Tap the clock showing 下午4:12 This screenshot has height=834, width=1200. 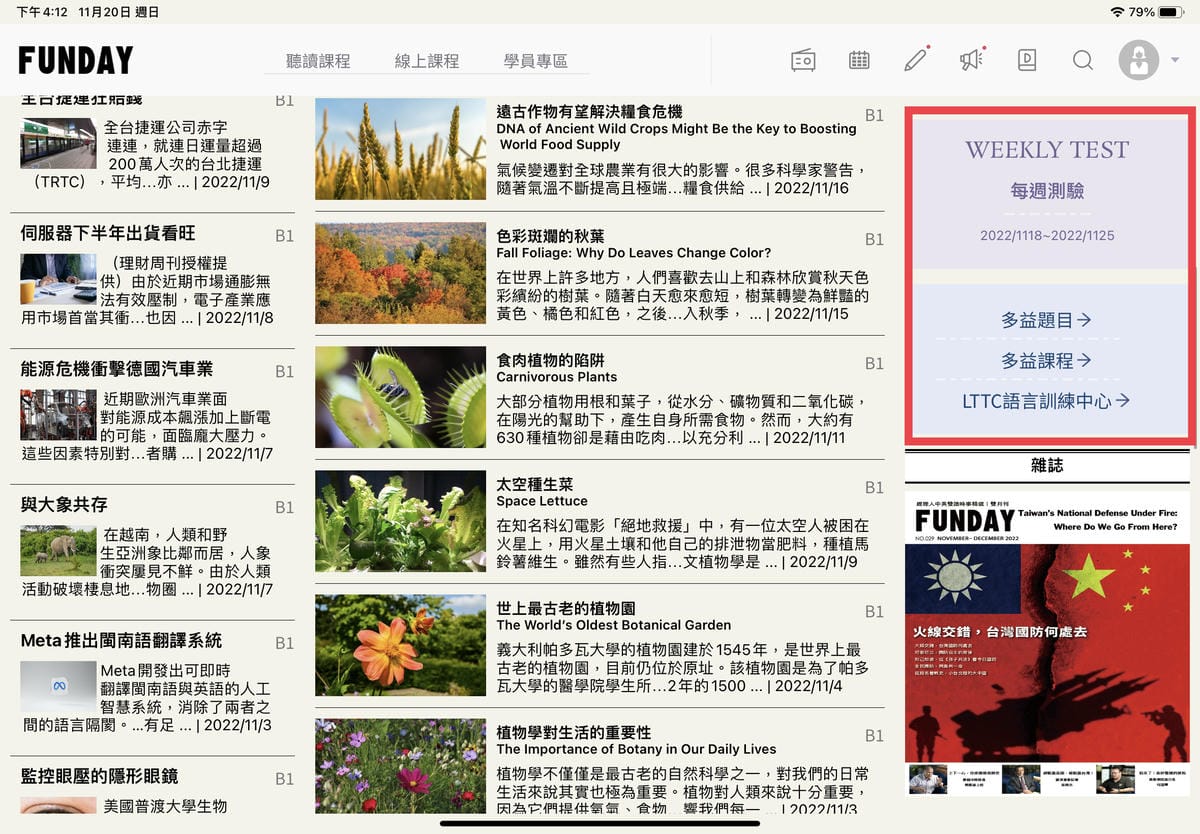pyautogui.click(x=41, y=12)
